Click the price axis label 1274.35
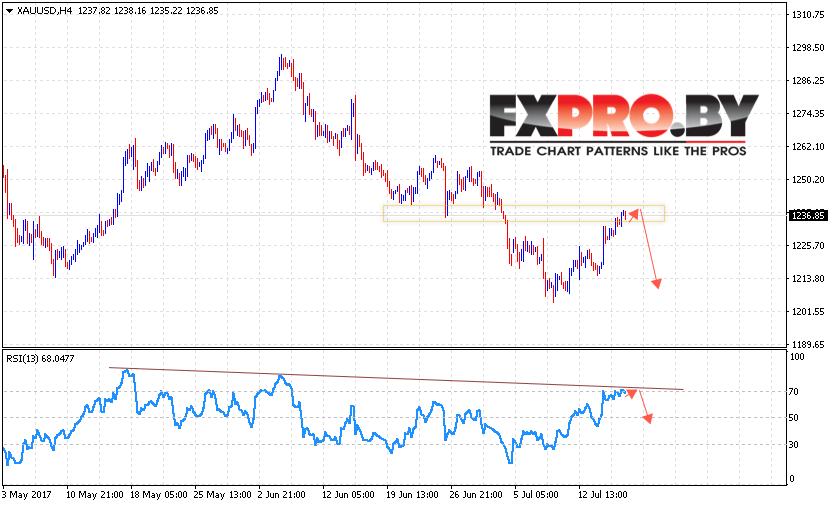 tap(808, 114)
